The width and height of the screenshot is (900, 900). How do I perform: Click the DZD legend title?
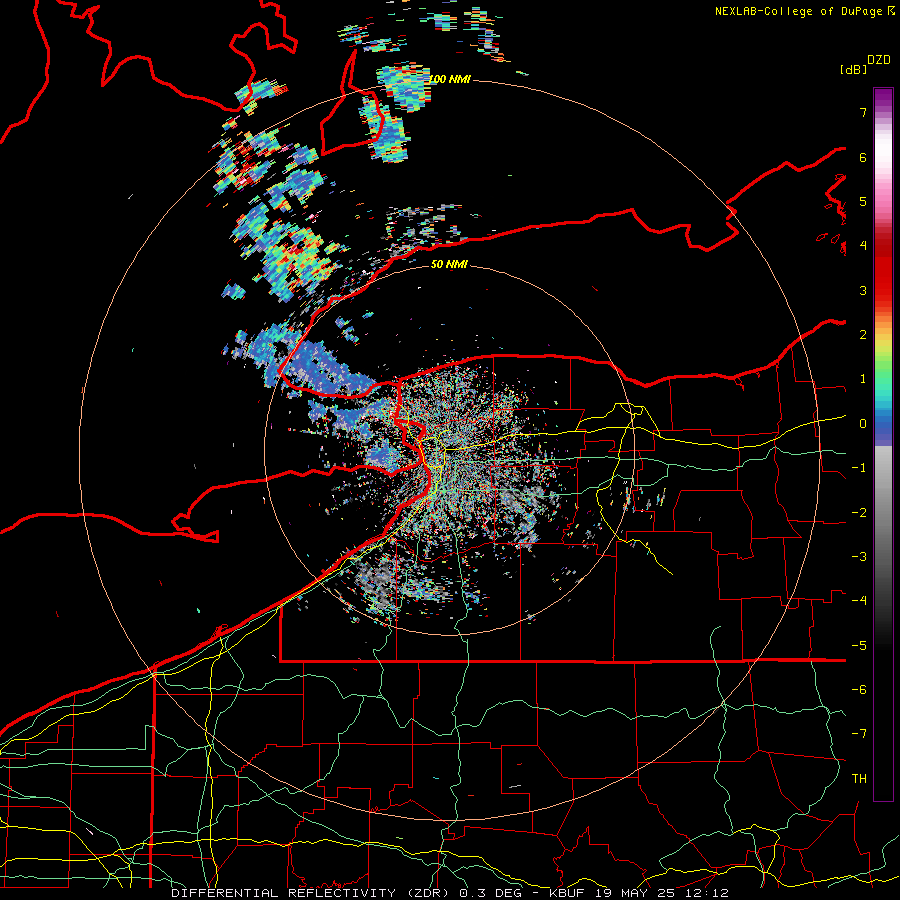tap(879, 60)
